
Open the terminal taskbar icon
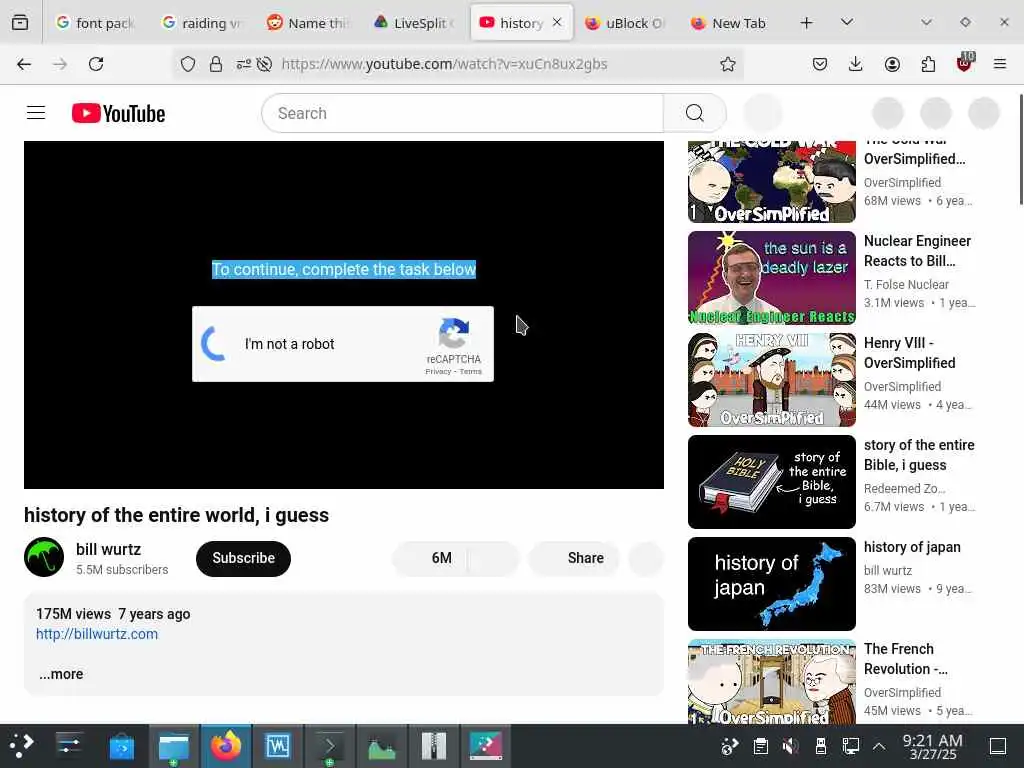pyautogui.click(x=330, y=746)
